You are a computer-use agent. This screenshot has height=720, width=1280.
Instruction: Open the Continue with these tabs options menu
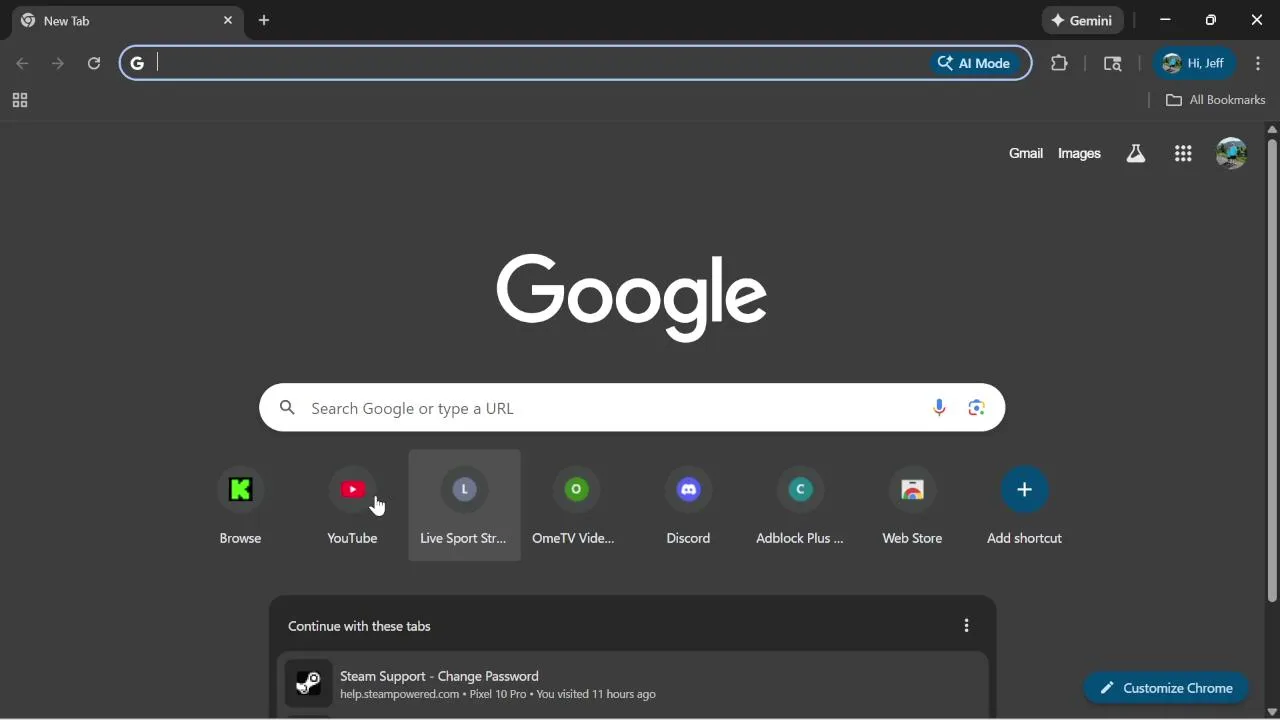pyautogui.click(x=966, y=626)
